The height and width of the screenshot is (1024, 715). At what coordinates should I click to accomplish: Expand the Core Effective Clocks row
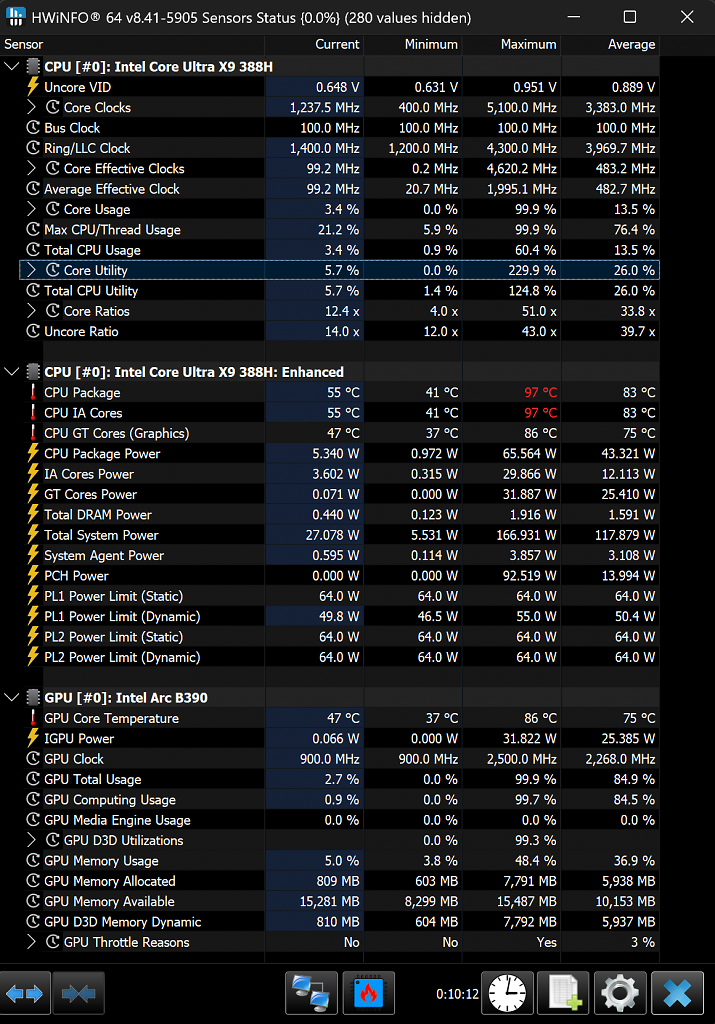tap(31, 168)
